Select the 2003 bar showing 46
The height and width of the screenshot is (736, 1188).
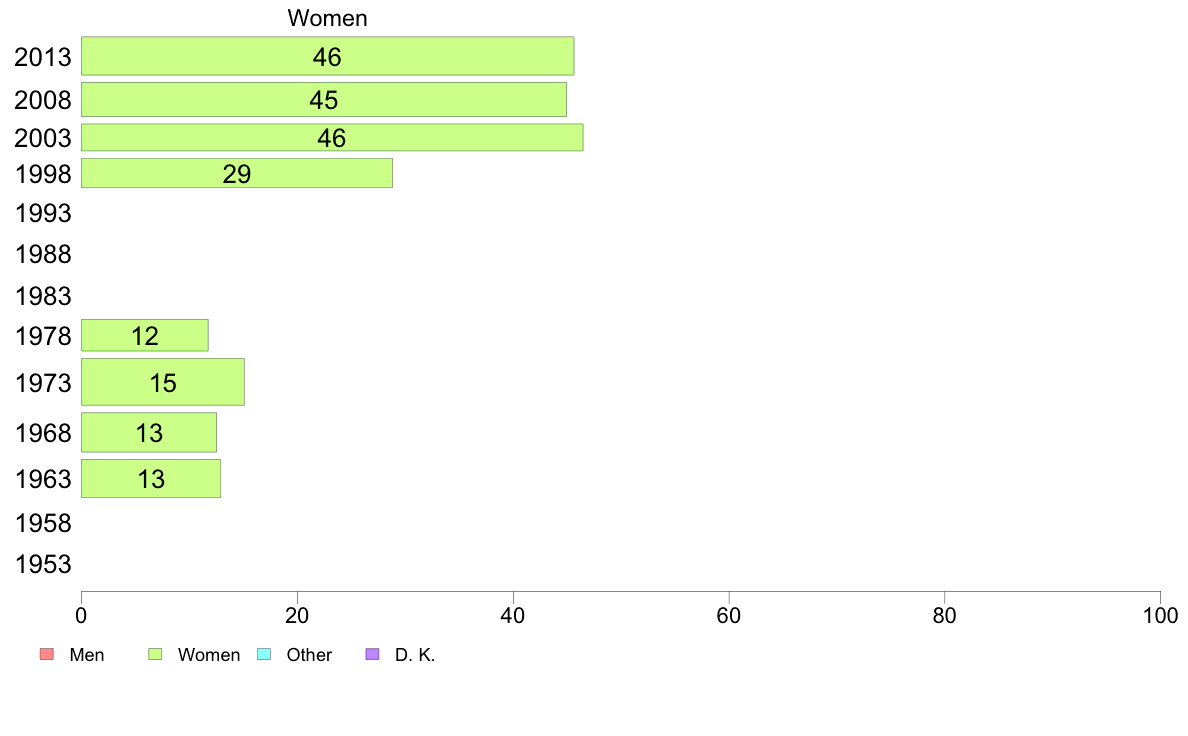pos(332,137)
